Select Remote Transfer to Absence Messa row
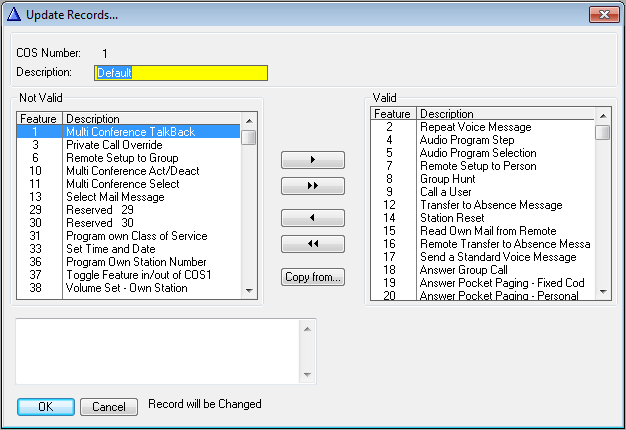The width and height of the screenshot is (626, 430). [483, 244]
